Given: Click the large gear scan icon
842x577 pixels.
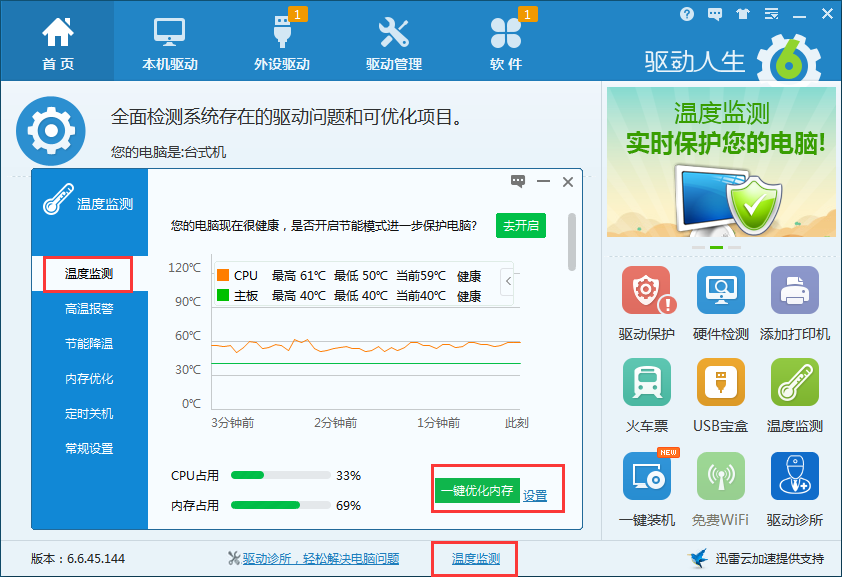Looking at the screenshot, I should [x=51, y=130].
